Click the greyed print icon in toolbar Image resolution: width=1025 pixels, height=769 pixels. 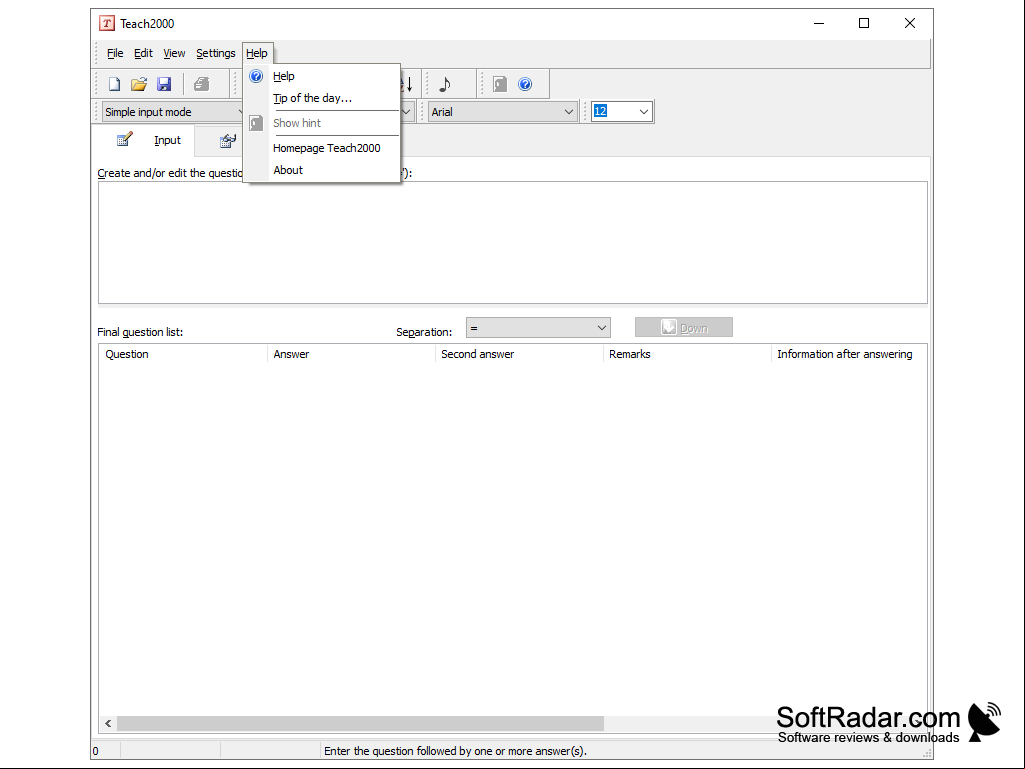tap(201, 84)
